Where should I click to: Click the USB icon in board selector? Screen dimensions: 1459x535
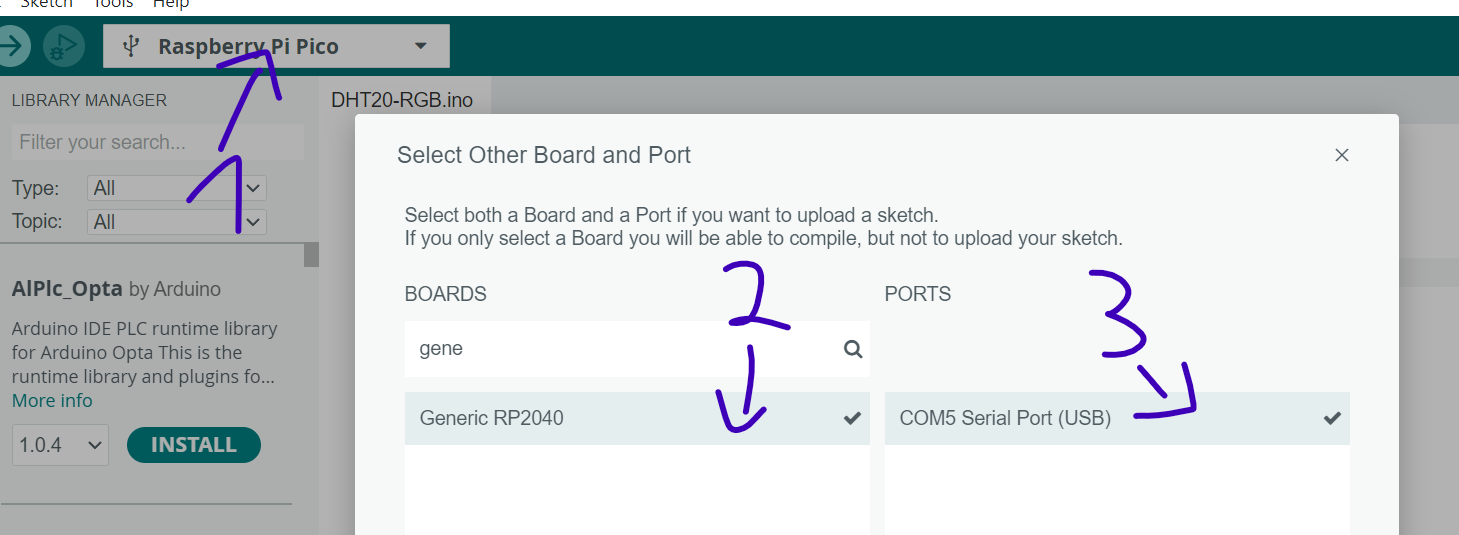click(x=130, y=46)
